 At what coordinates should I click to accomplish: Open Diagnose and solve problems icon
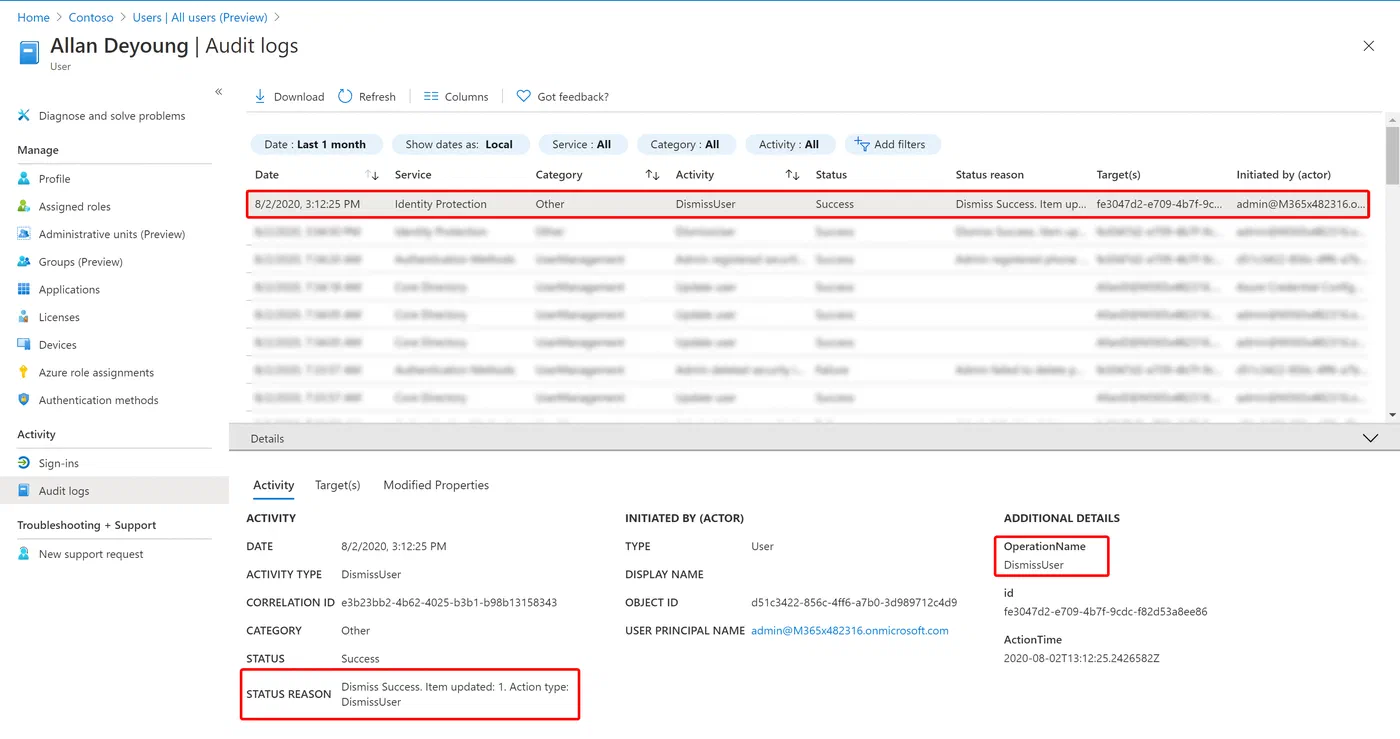click(x=24, y=115)
